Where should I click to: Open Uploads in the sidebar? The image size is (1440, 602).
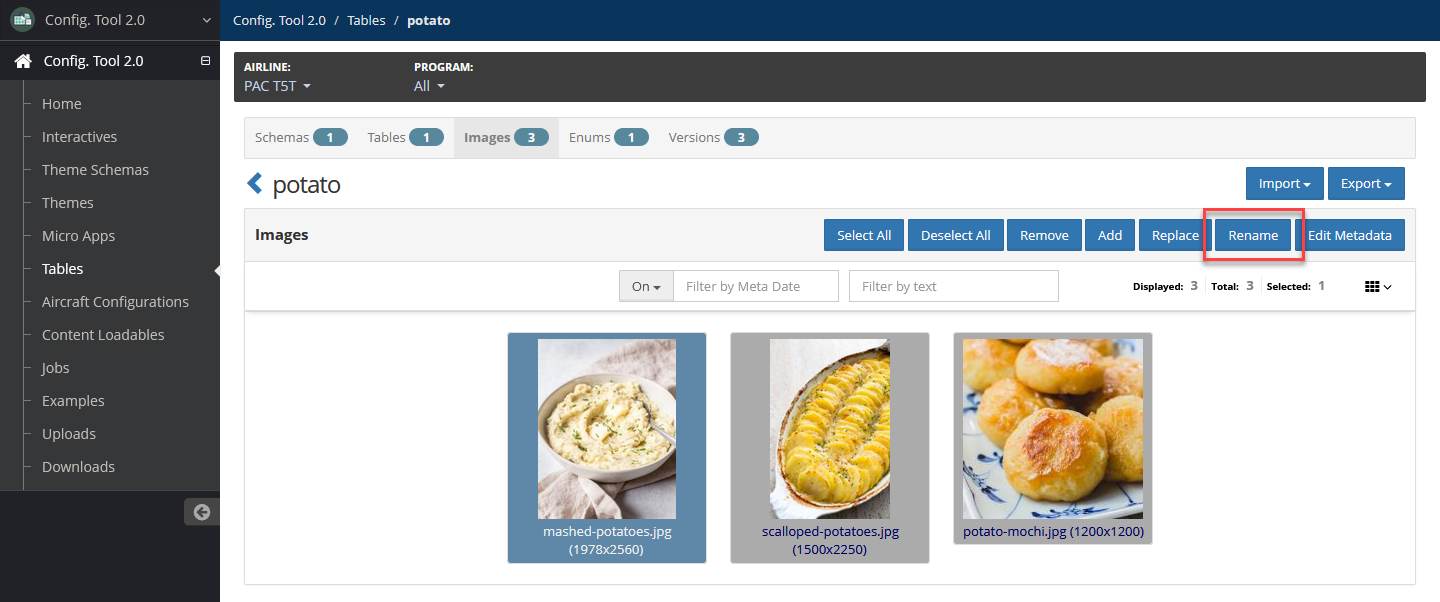tap(69, 434)
